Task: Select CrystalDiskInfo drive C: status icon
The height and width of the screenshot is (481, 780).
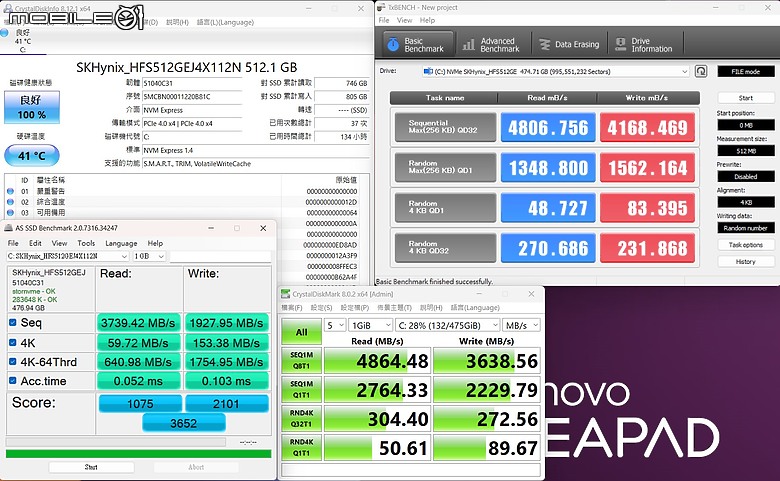Action: coord(4,33)
